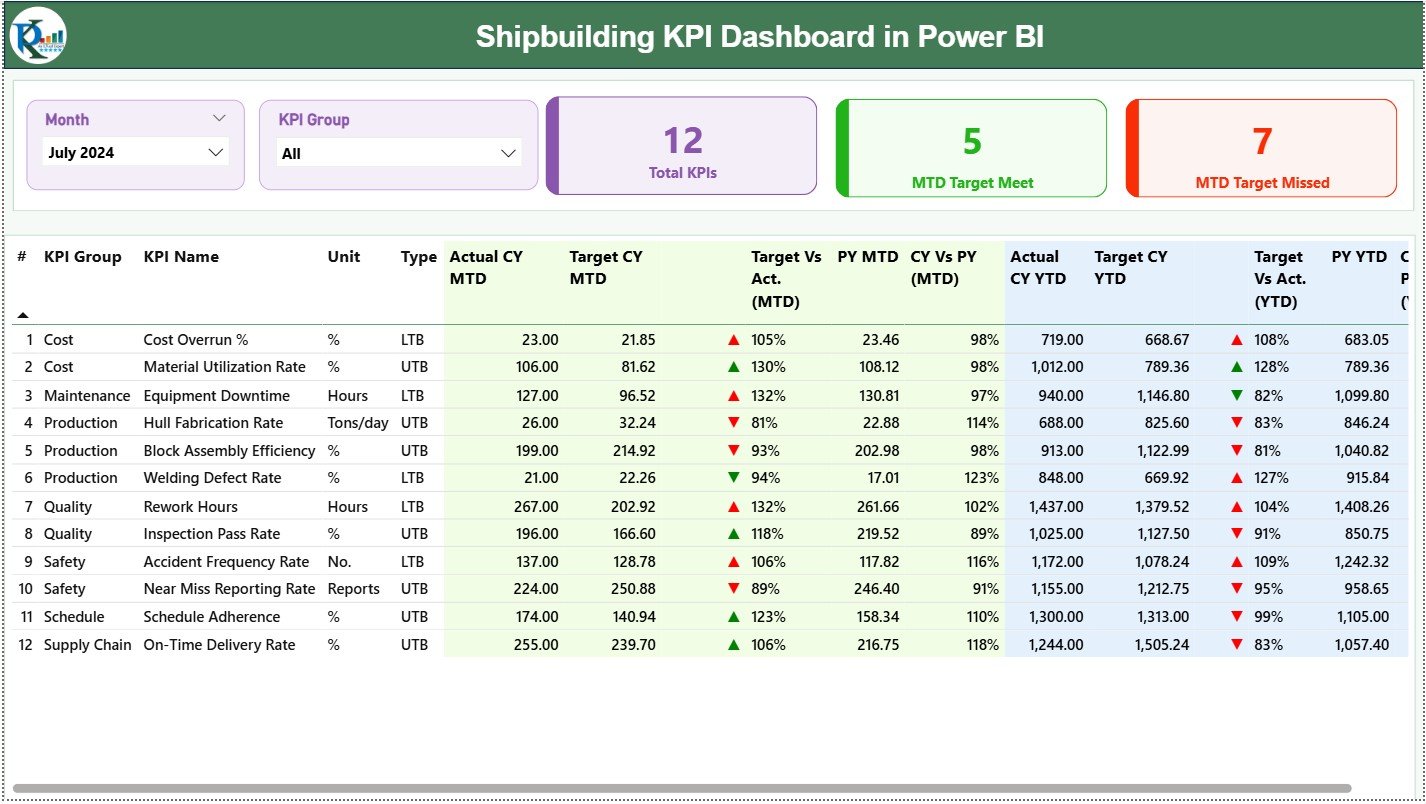The width and height of the screenshot is (1426, 804).
Task: Click red up-arrow beside Cost Overrun % 105%
Action: pos(731,339)
